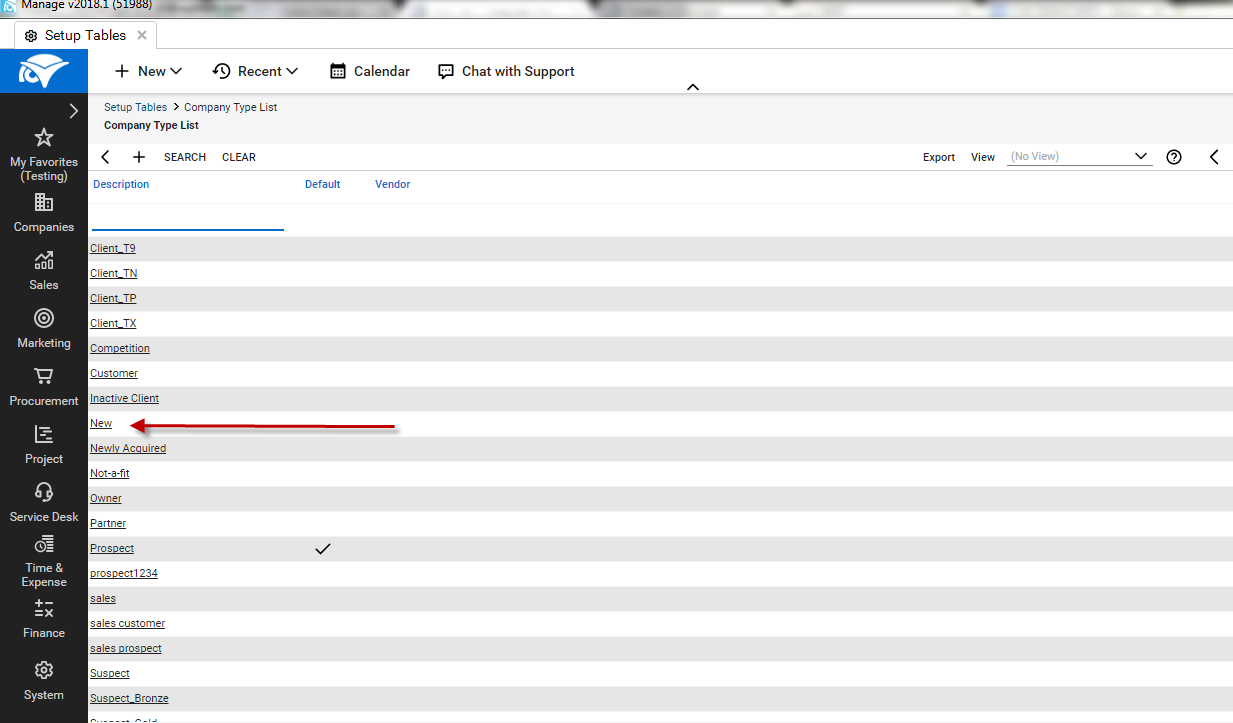Open My Favorites in the sidebar
1233x723 pixels.
coord(44,155)
